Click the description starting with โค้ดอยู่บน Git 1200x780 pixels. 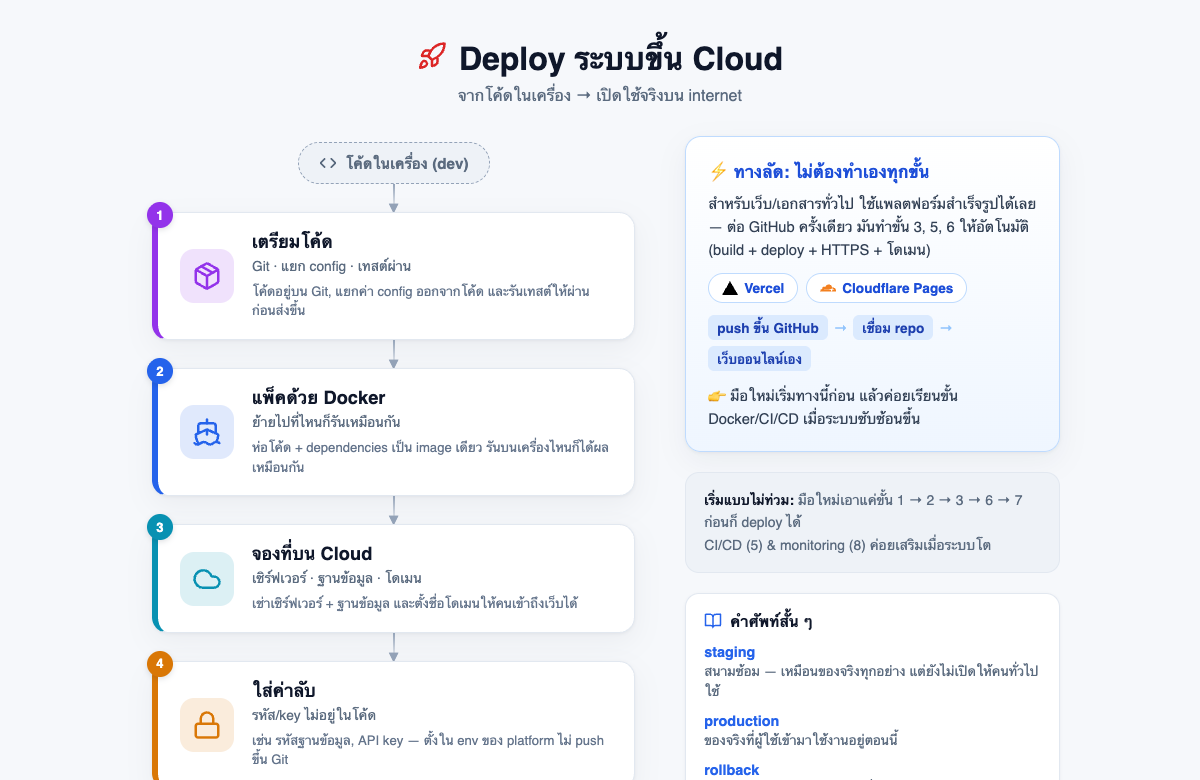420,301
